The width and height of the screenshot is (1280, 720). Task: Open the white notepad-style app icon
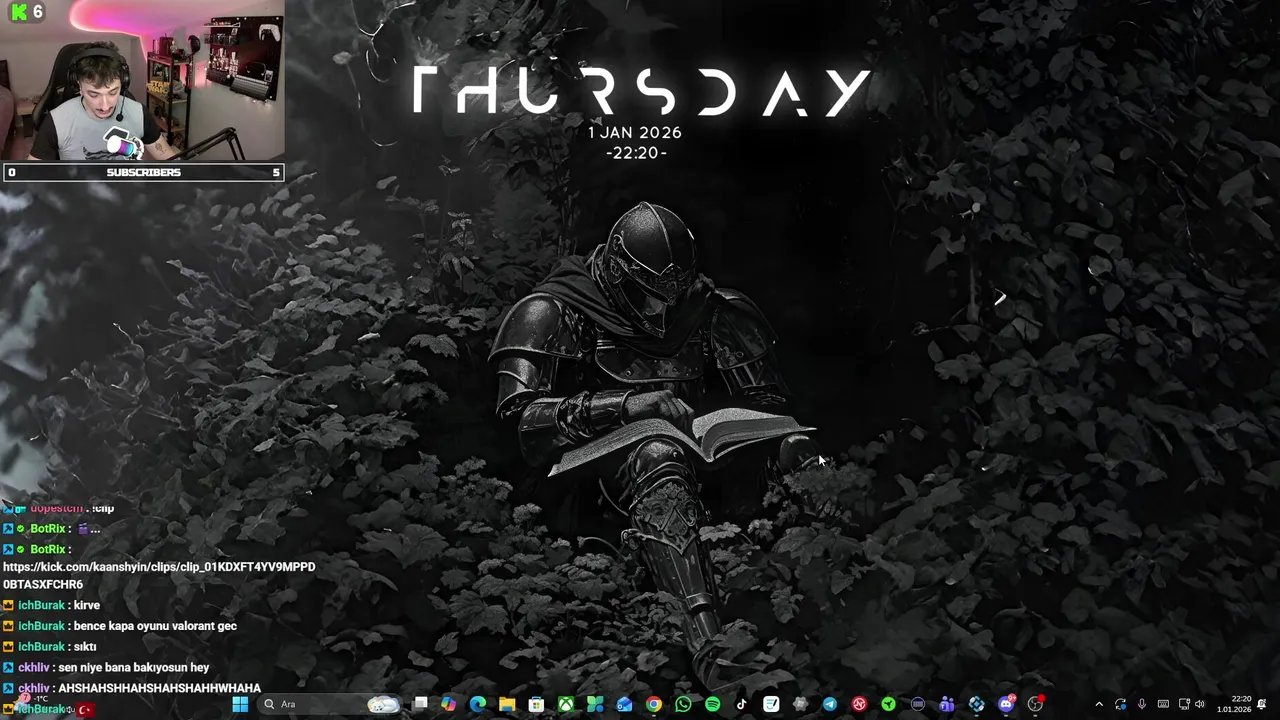point(771,704)
